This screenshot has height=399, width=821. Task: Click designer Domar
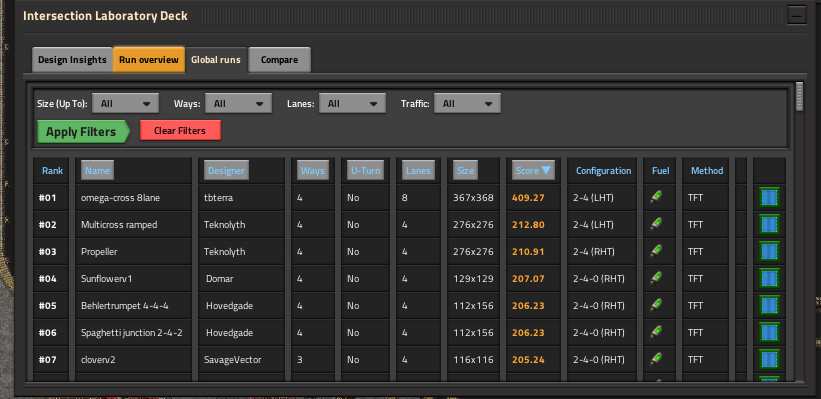point(219,279)
